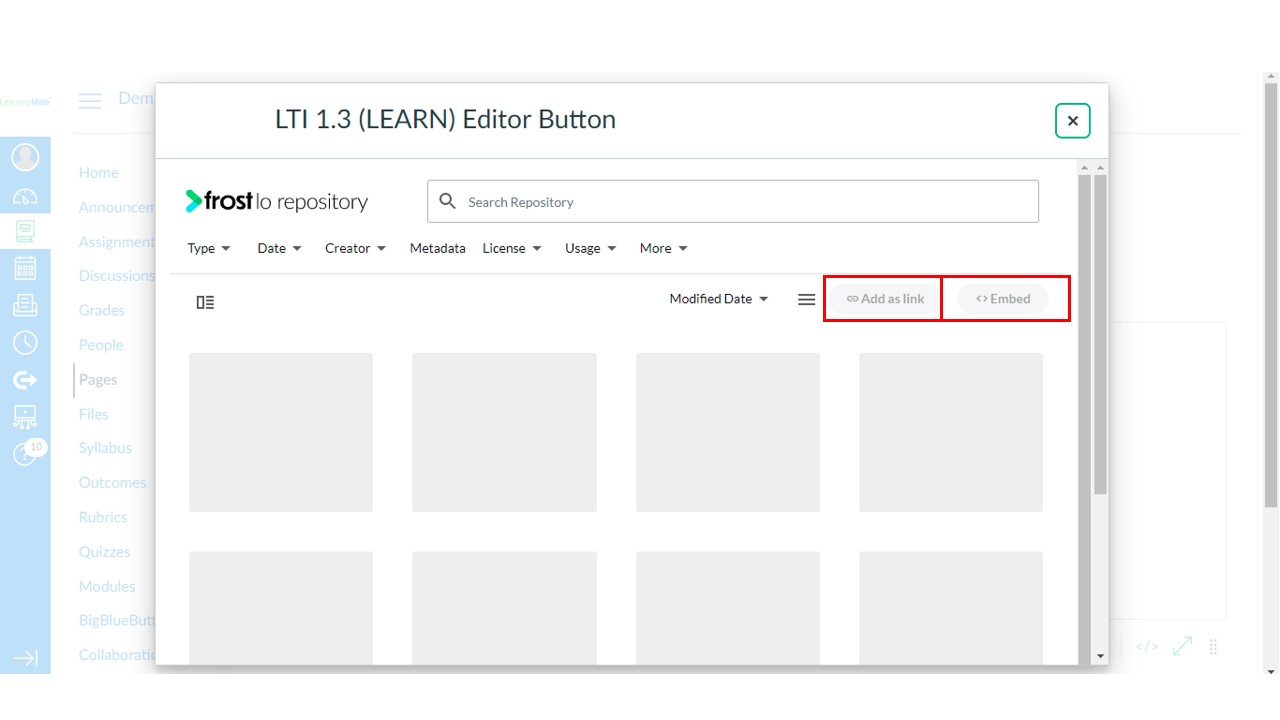Viewport: 1280px width, 720px height.
Task: Open the More filter dropdown
Action: pos(664,248)
